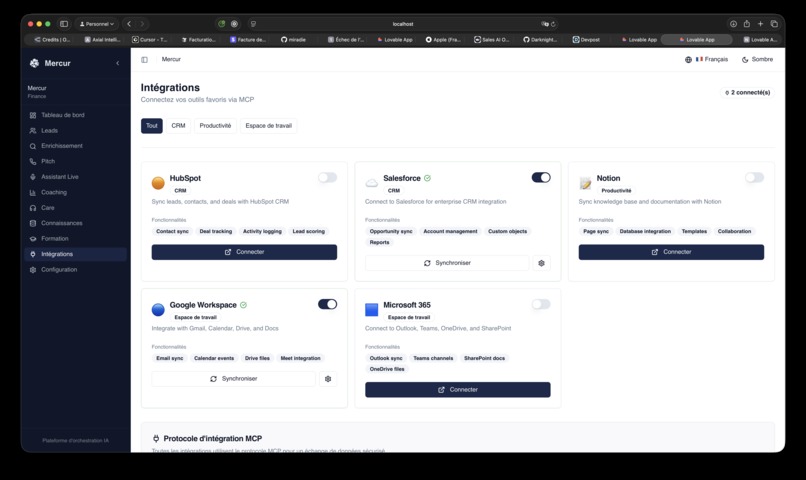Connect the Notion integration
This screenshot has height=480, width=806.
(671, 252)
